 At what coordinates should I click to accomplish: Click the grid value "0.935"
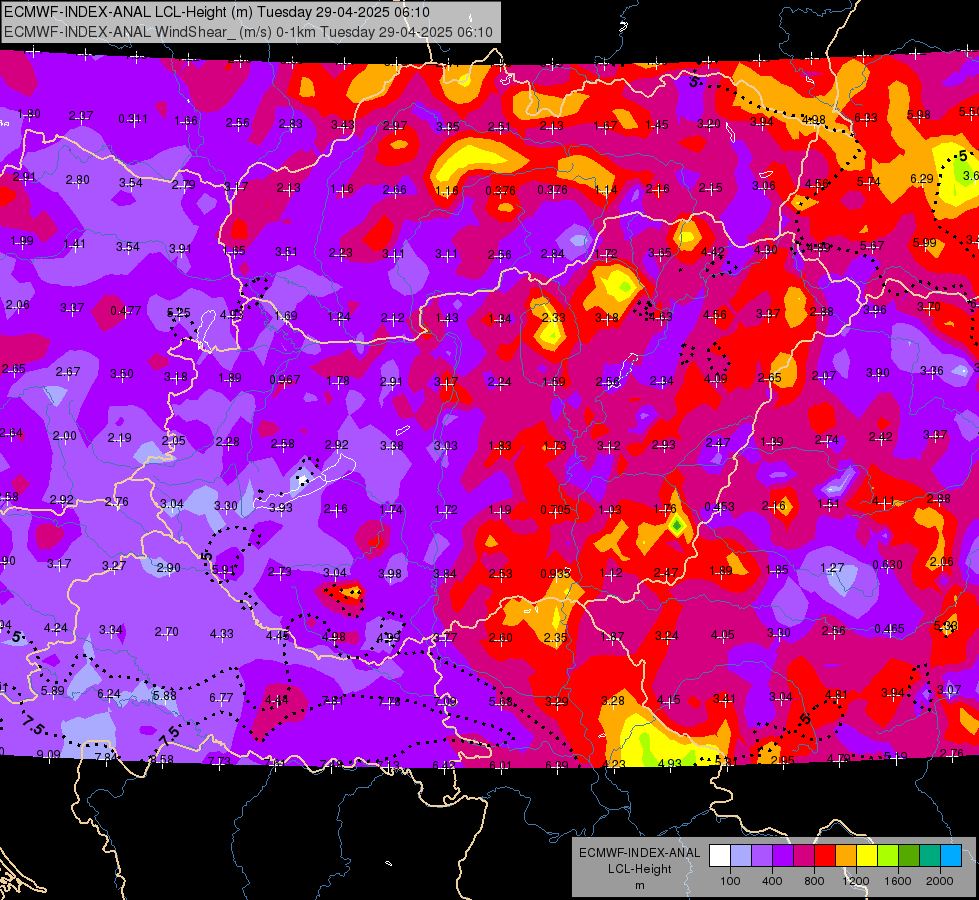point(556,573)
